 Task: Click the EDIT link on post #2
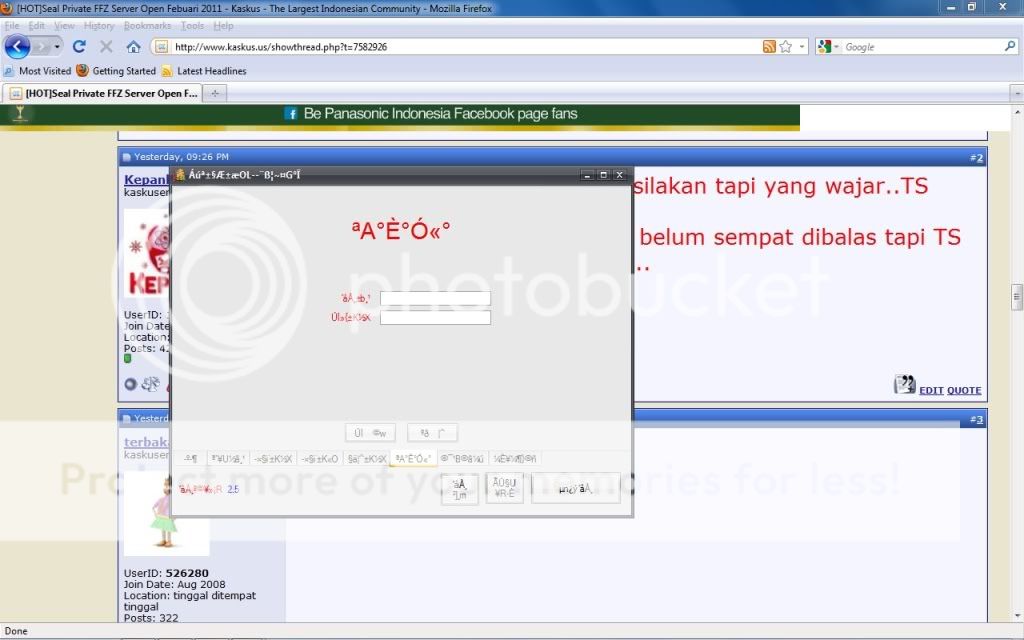pyautogui.click(x=931, y=391)
